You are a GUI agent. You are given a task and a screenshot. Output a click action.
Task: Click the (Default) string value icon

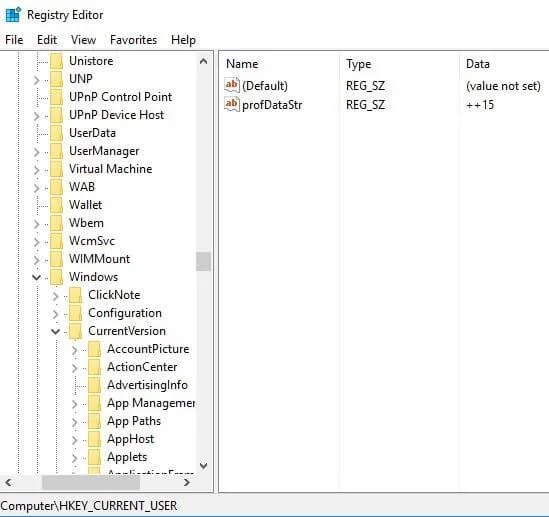pyautogui.click(x=231, y=85)
